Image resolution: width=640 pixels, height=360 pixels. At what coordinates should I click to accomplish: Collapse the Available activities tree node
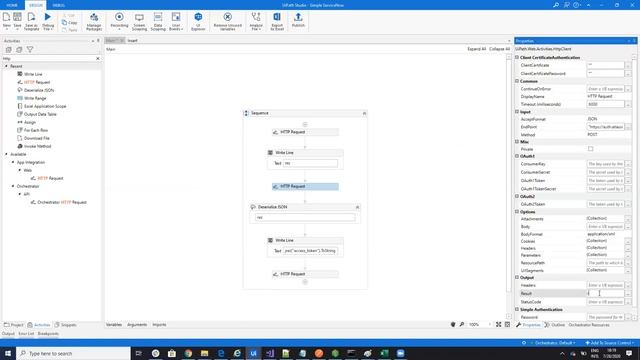click(x=6, y=154)
